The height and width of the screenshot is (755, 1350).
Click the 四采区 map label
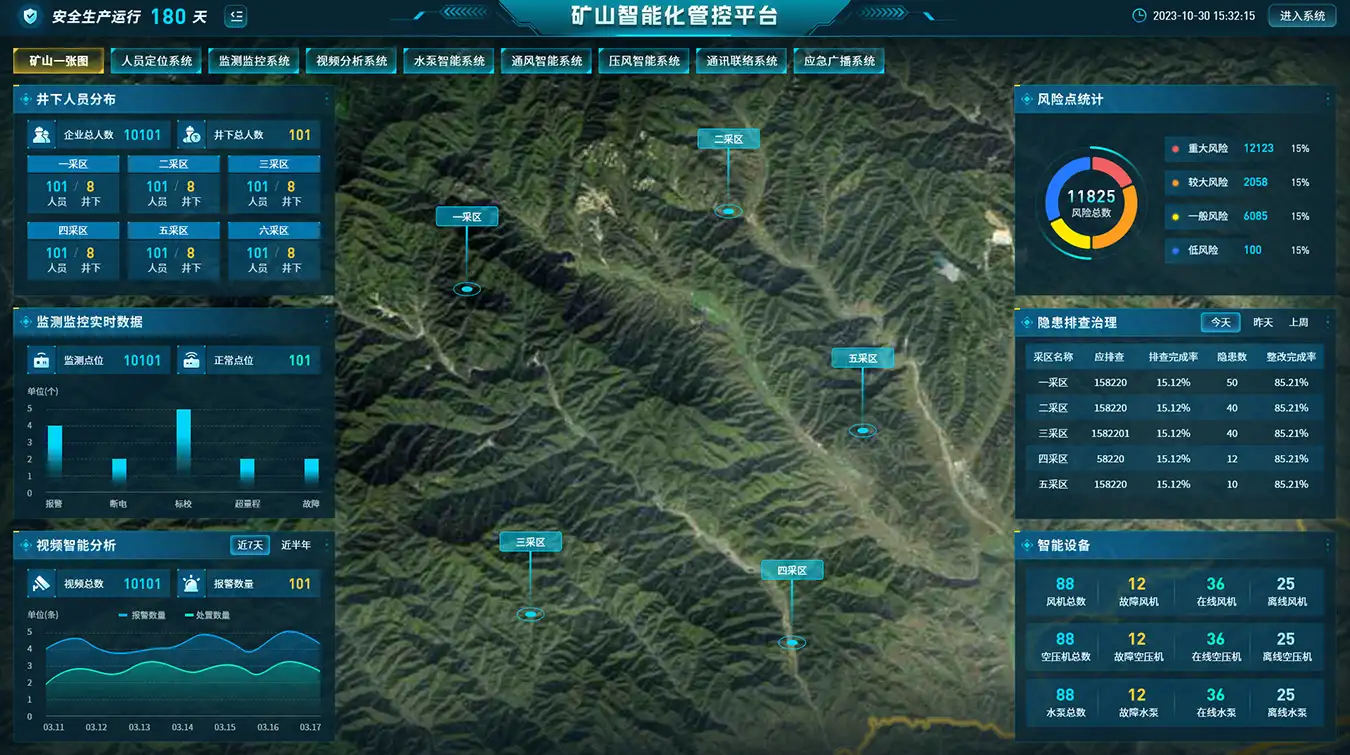point(792,570)
